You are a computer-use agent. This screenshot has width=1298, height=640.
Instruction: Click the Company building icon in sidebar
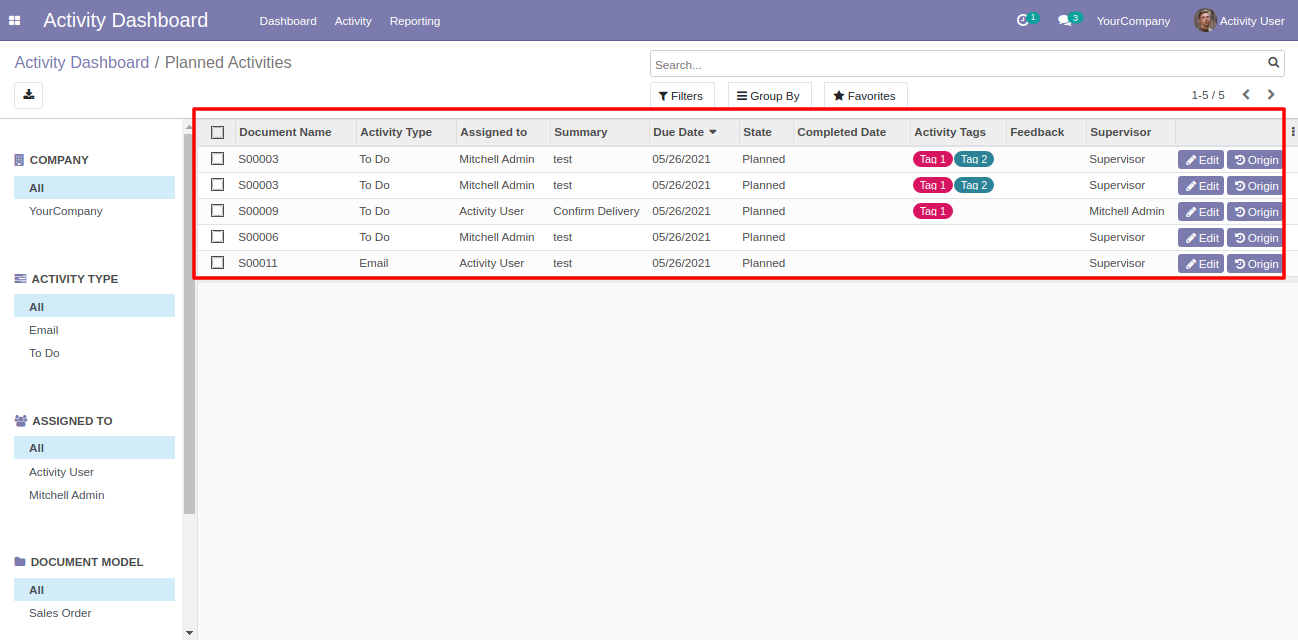tap(19, 160)
